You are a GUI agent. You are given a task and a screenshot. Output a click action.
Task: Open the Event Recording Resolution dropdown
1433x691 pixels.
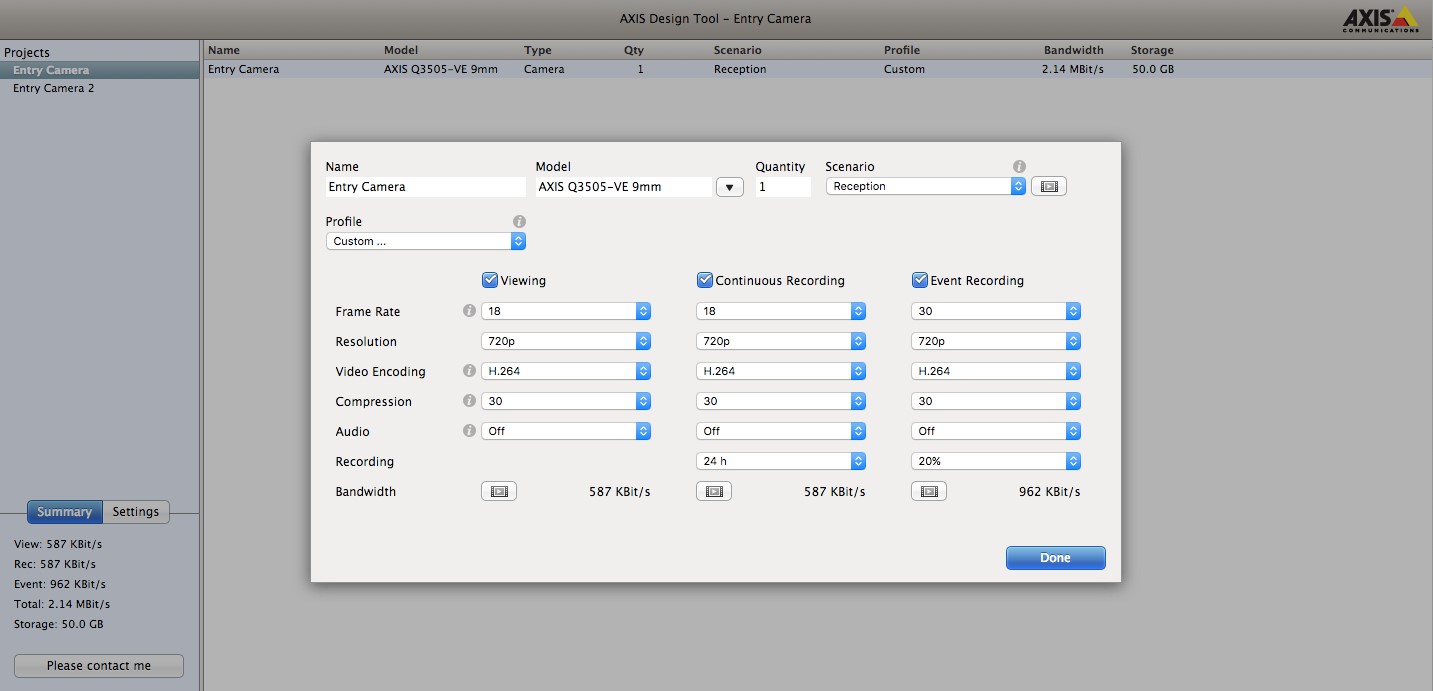click(996, 341)
